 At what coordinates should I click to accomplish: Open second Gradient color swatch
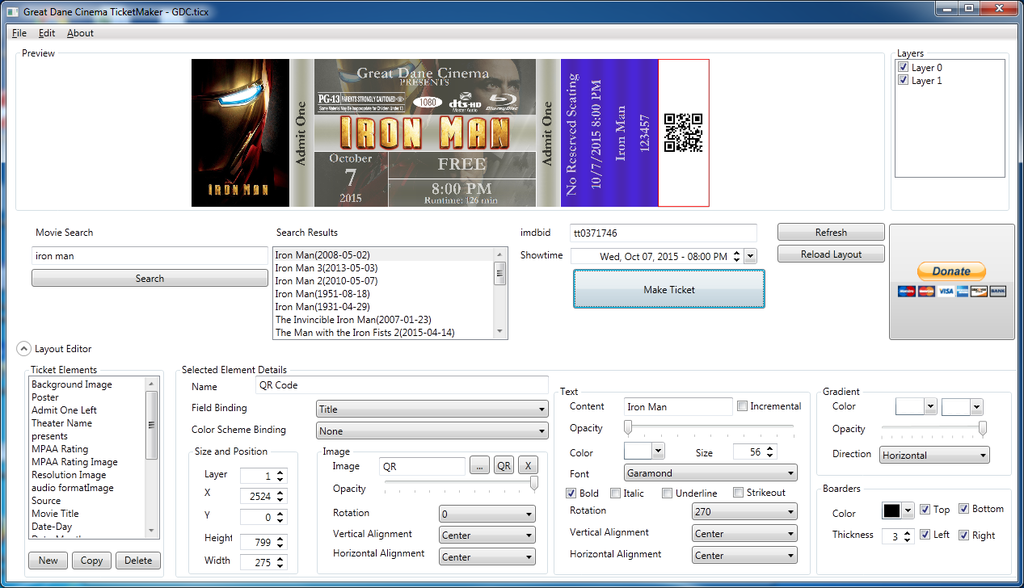pyautogui.click(x=962, y=407)
